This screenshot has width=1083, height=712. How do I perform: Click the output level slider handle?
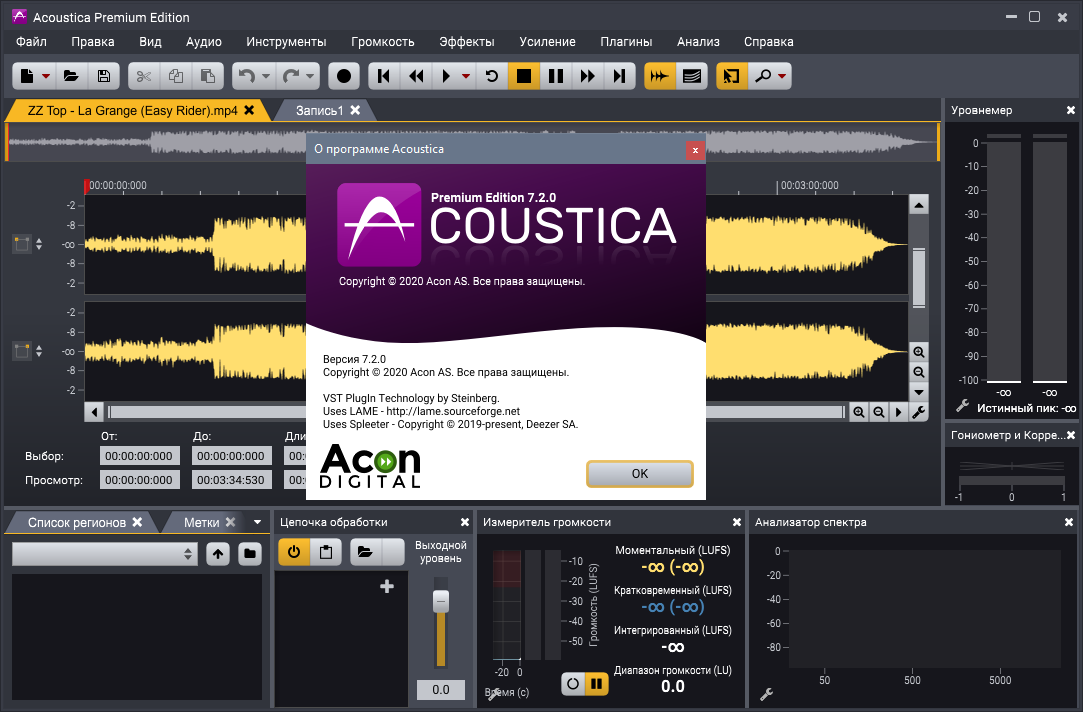[441, 601]
